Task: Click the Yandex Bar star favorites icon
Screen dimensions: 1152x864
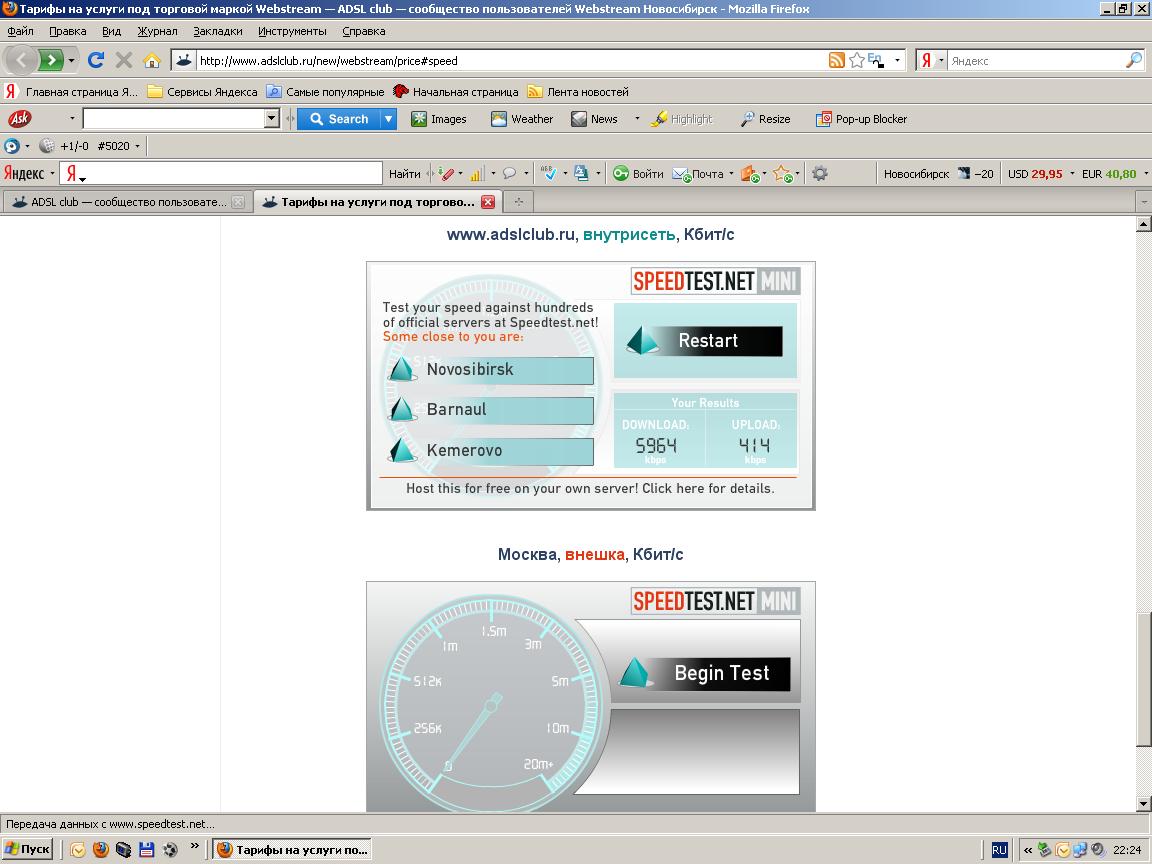Action: 782,174
